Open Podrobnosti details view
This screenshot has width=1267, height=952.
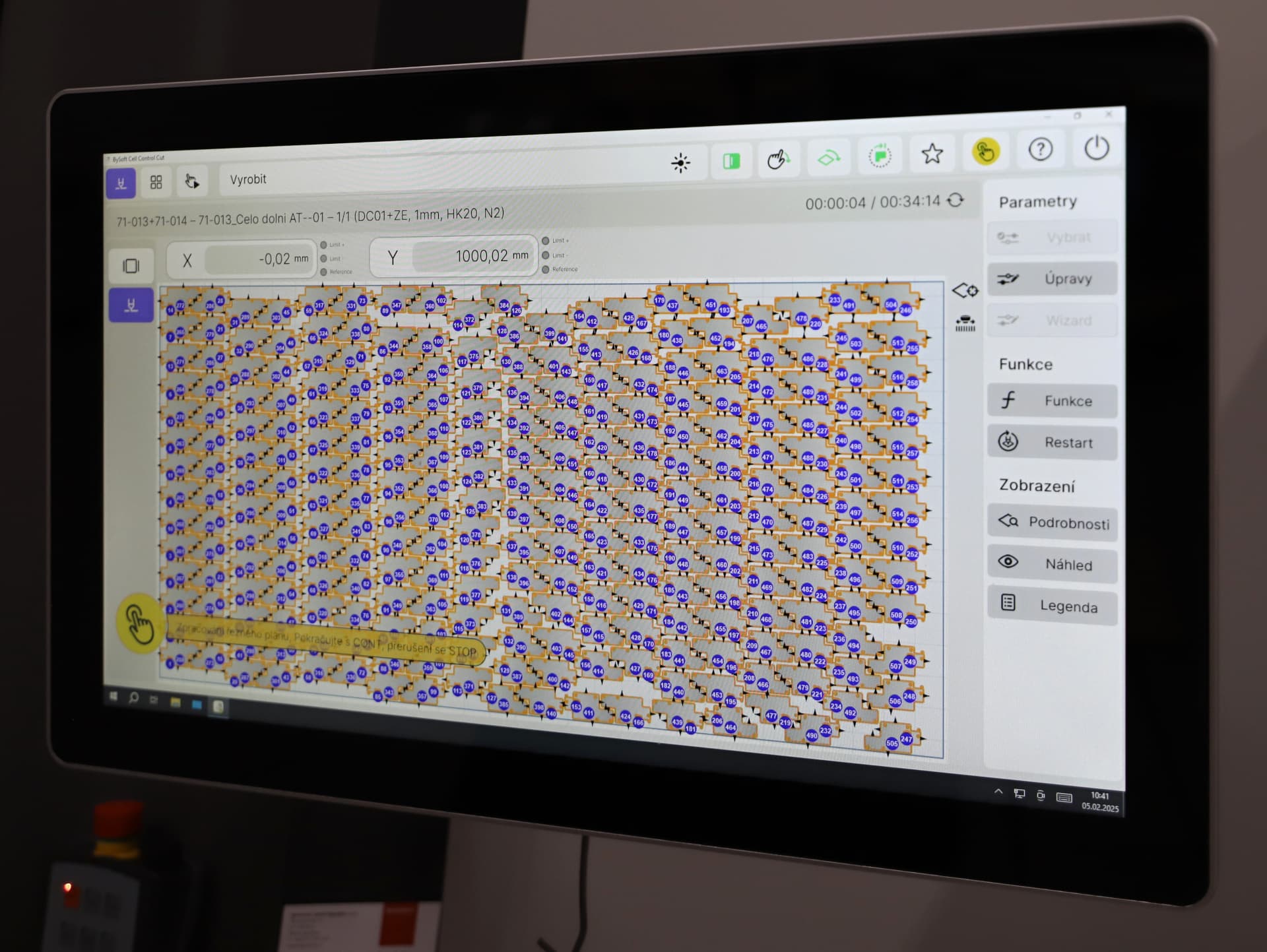pos(1053,523)
